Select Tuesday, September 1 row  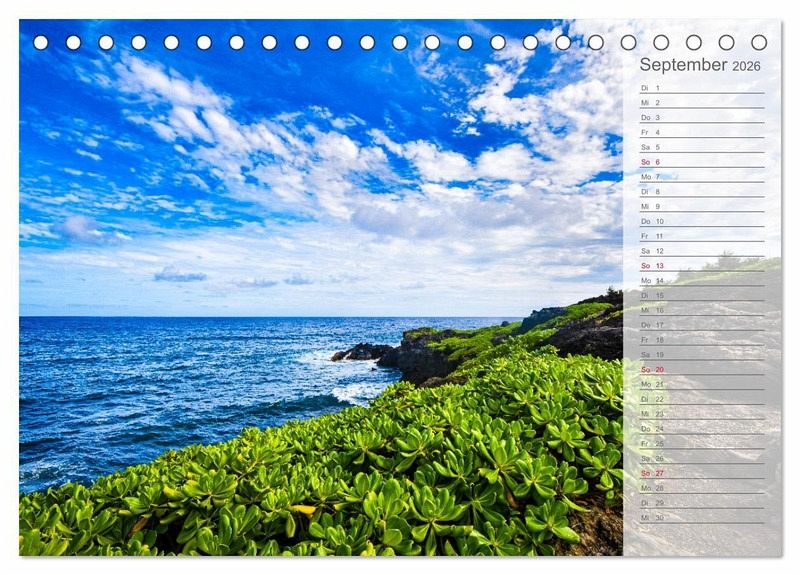pos(700,88)
